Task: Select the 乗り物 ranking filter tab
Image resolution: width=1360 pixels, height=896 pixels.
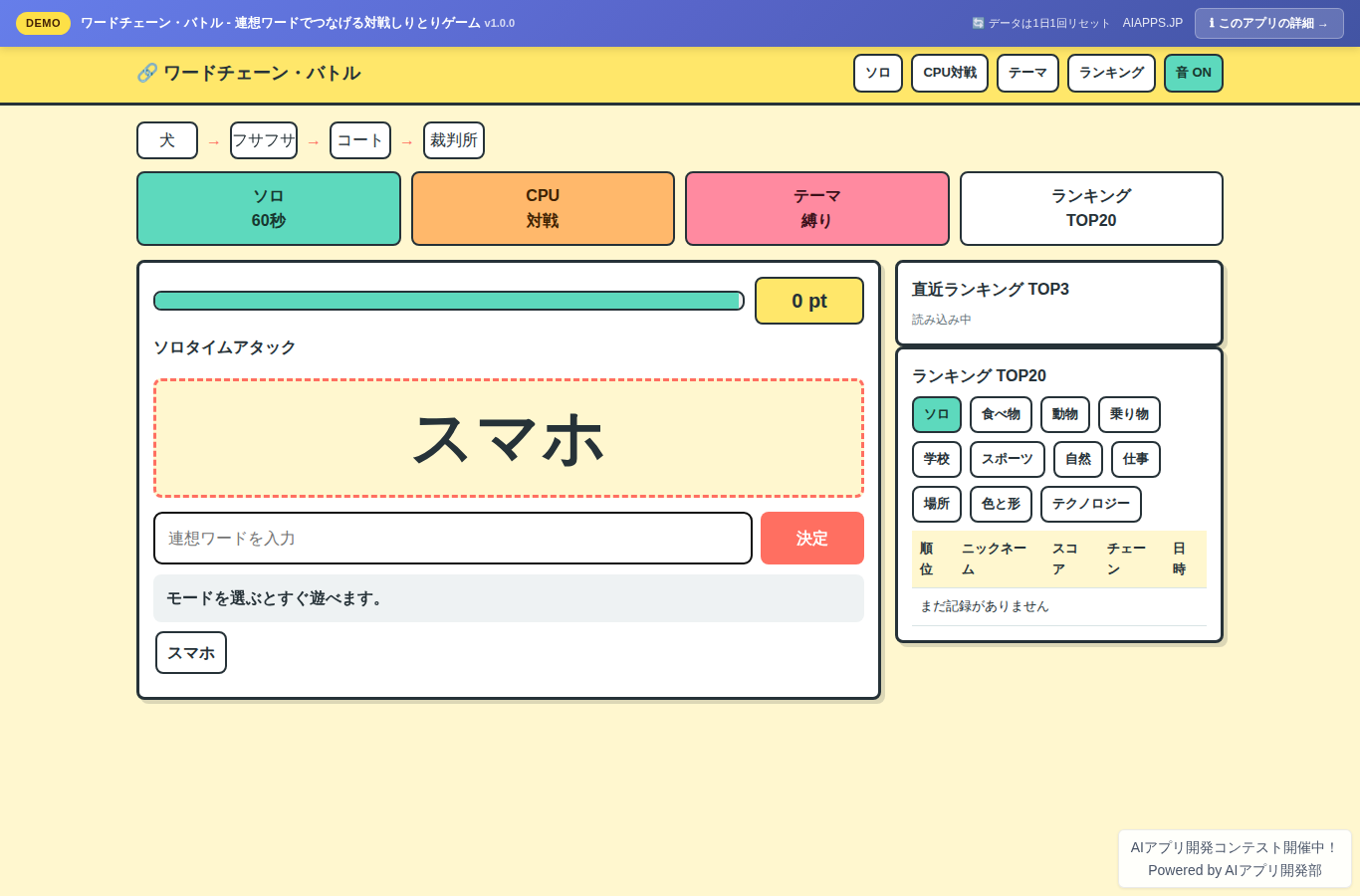Action: tap(1129, 414)
